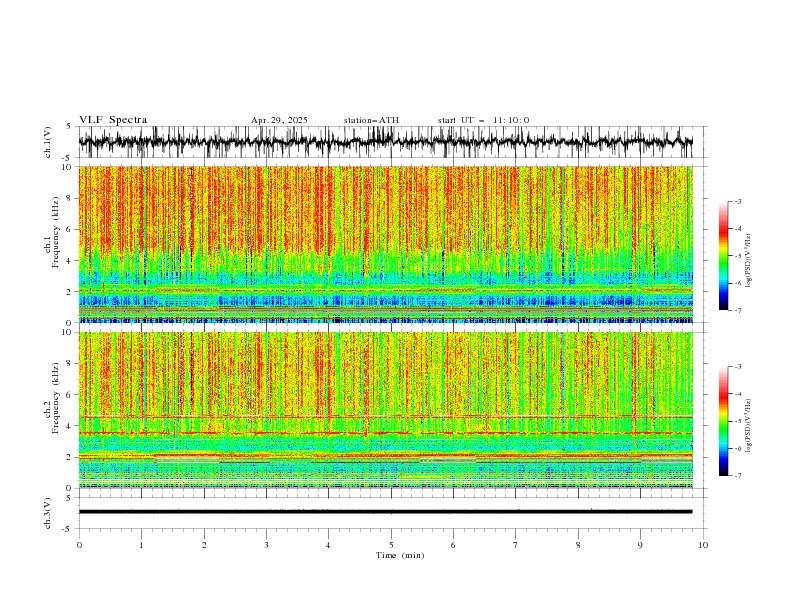The image size is (792, 612).
Task: Click the ch.2 spectrogram panel
Action: pyautogui.click(x=386, y=410)
